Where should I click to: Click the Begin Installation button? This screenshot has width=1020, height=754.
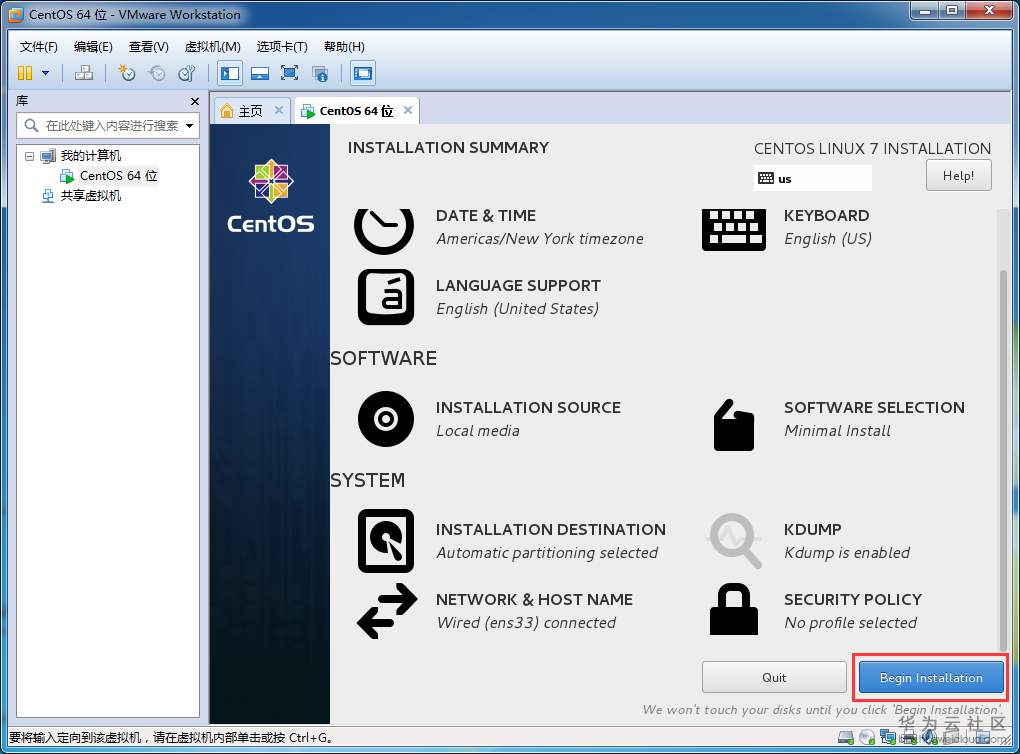(931, 677)
